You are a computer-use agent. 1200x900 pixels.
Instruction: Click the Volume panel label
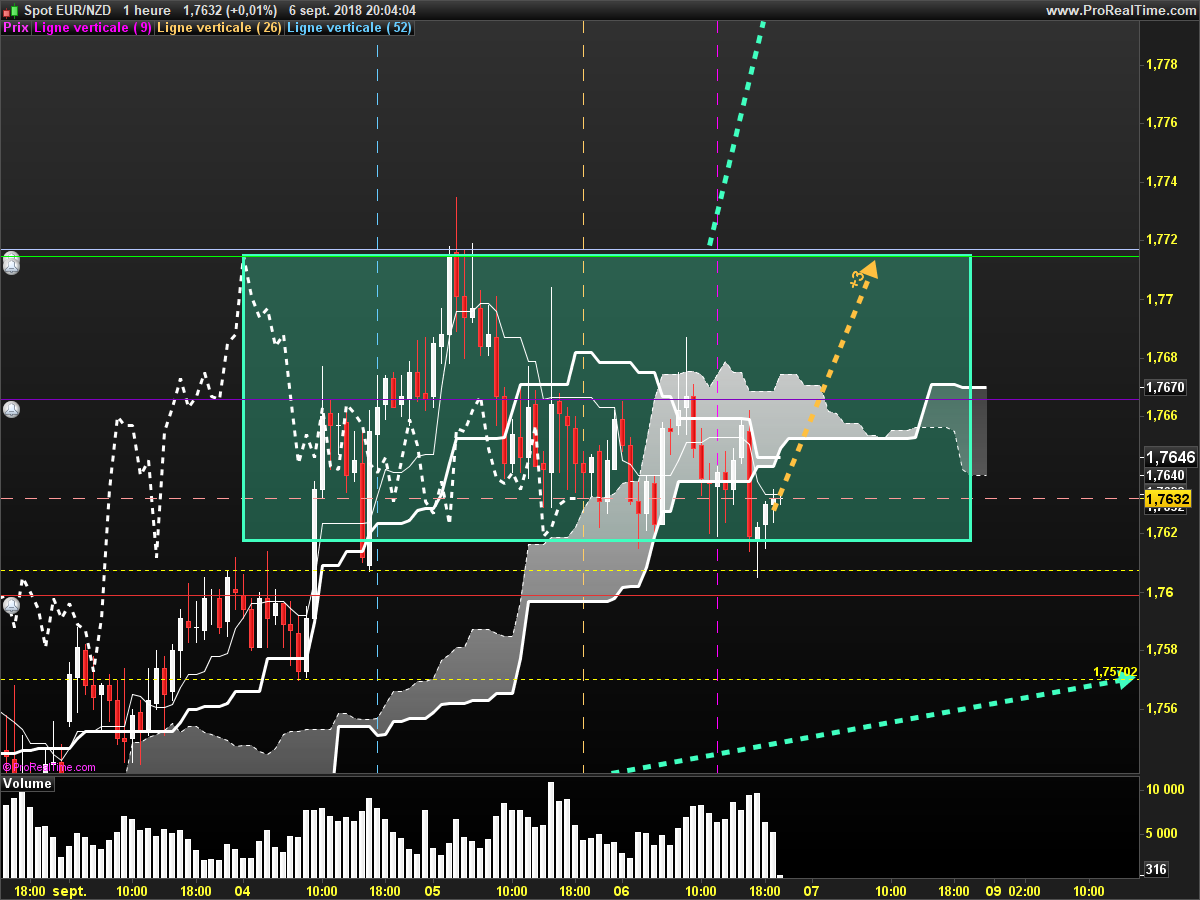pos(27,784)
